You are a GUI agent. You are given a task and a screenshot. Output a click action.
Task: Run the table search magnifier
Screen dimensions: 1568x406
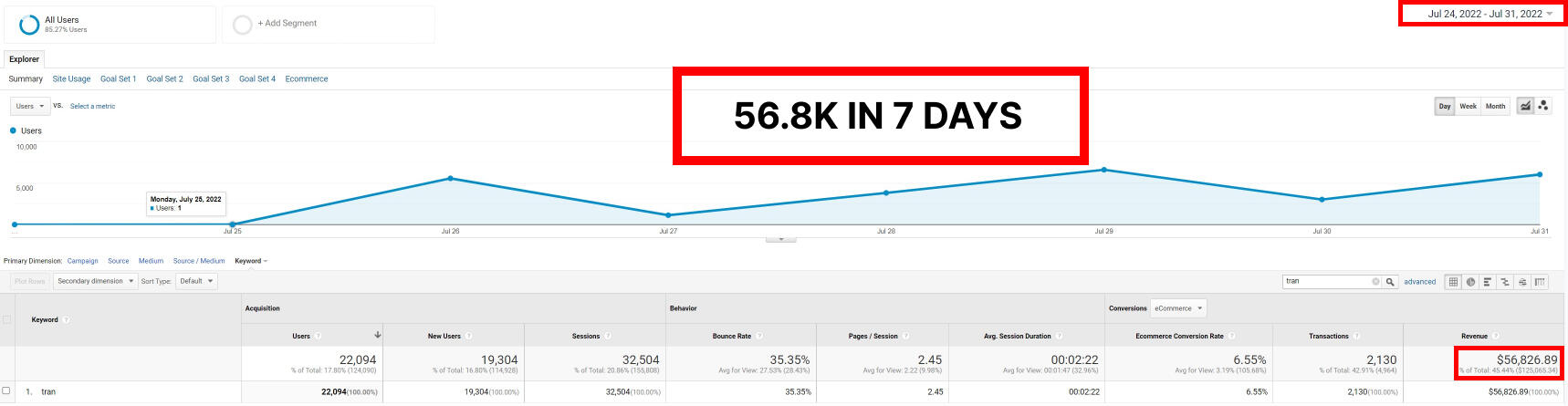1390,282
